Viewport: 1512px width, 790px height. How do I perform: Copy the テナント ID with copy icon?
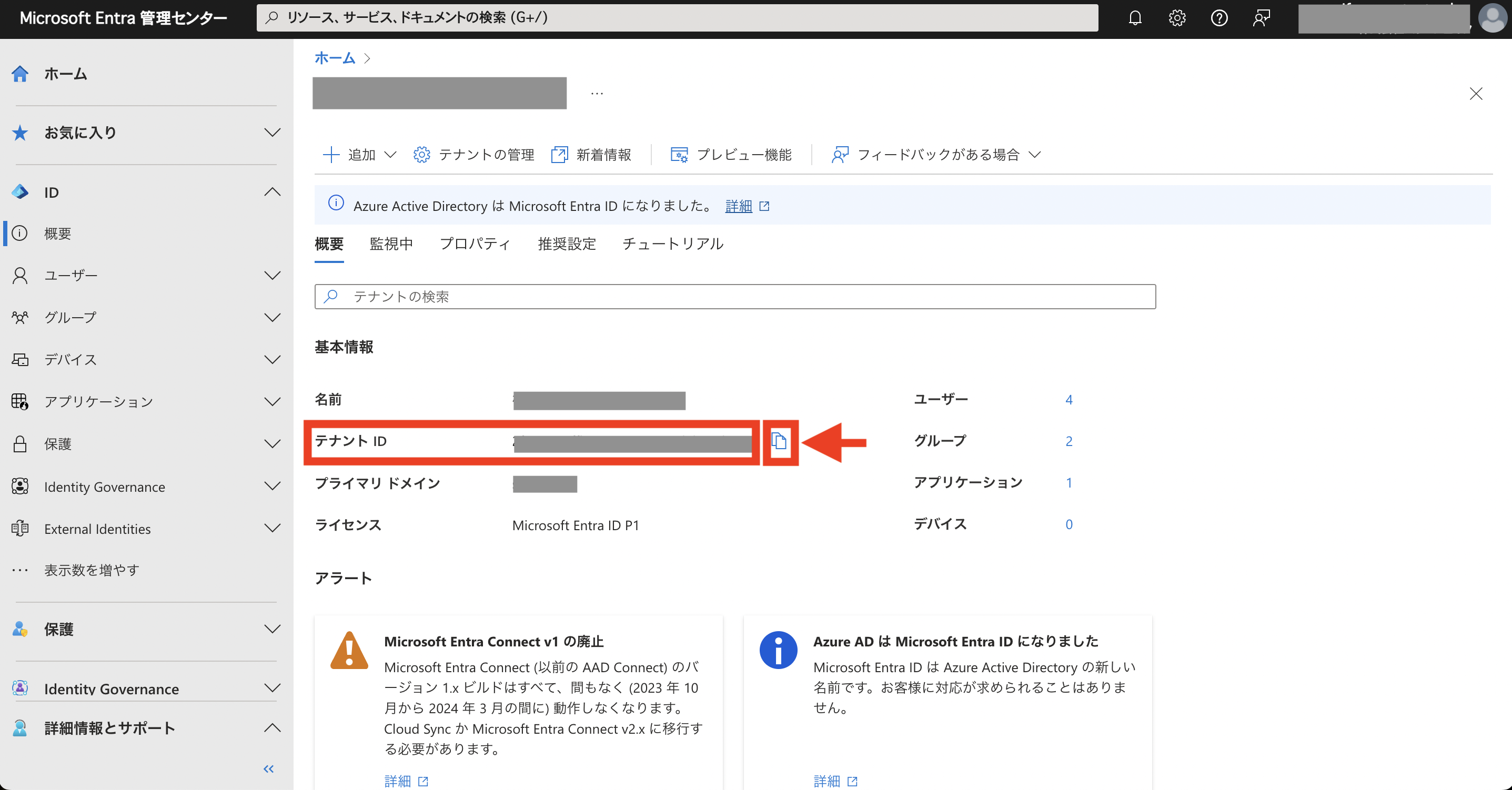(x=779, y=441)
